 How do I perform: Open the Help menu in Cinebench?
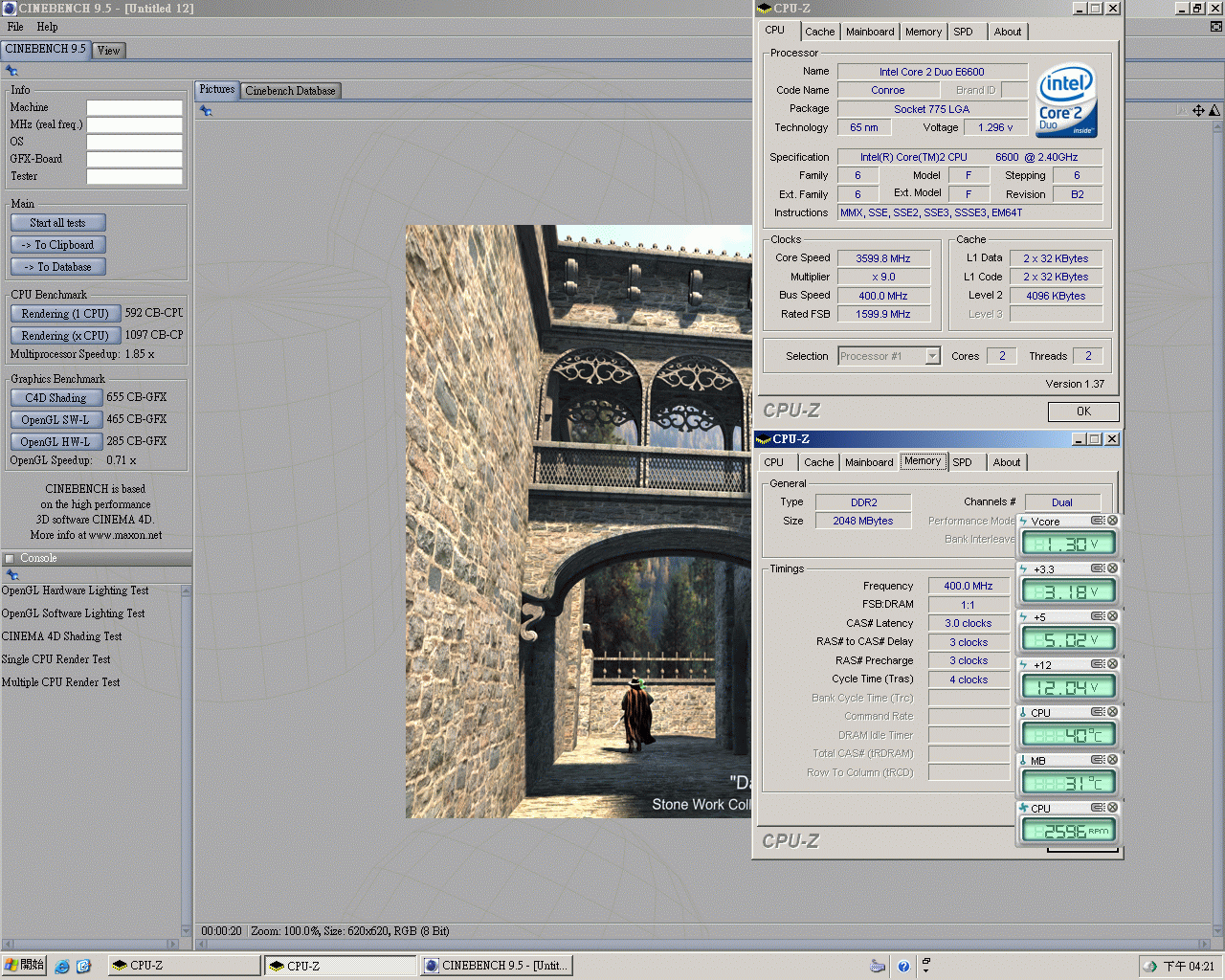(47, 27)
